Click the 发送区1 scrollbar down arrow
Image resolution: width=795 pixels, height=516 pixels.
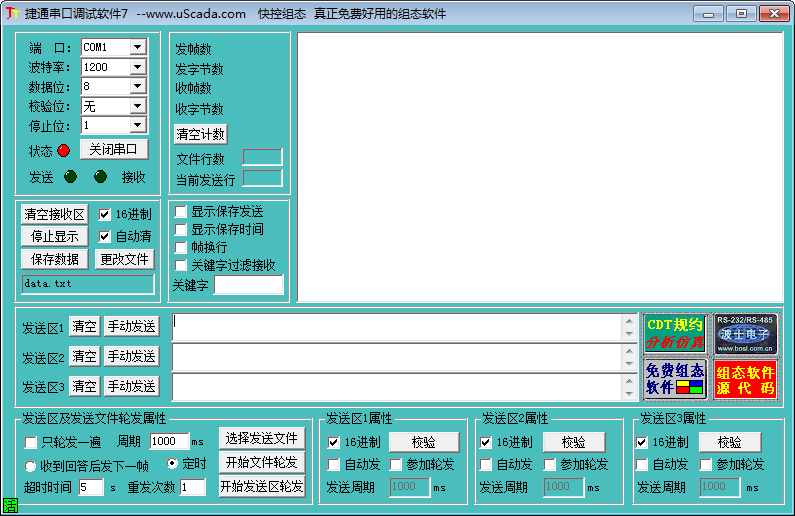click(630, 335)
